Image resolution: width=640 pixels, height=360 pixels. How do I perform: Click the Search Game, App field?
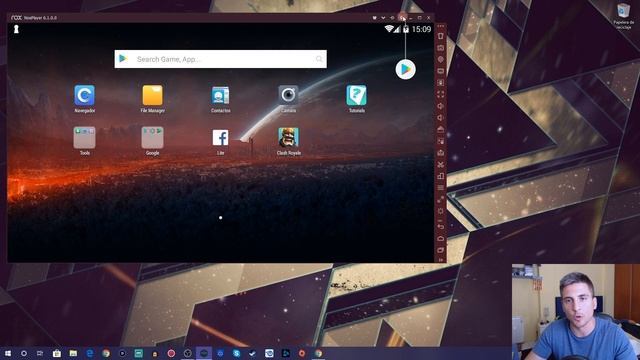[220, 59]
